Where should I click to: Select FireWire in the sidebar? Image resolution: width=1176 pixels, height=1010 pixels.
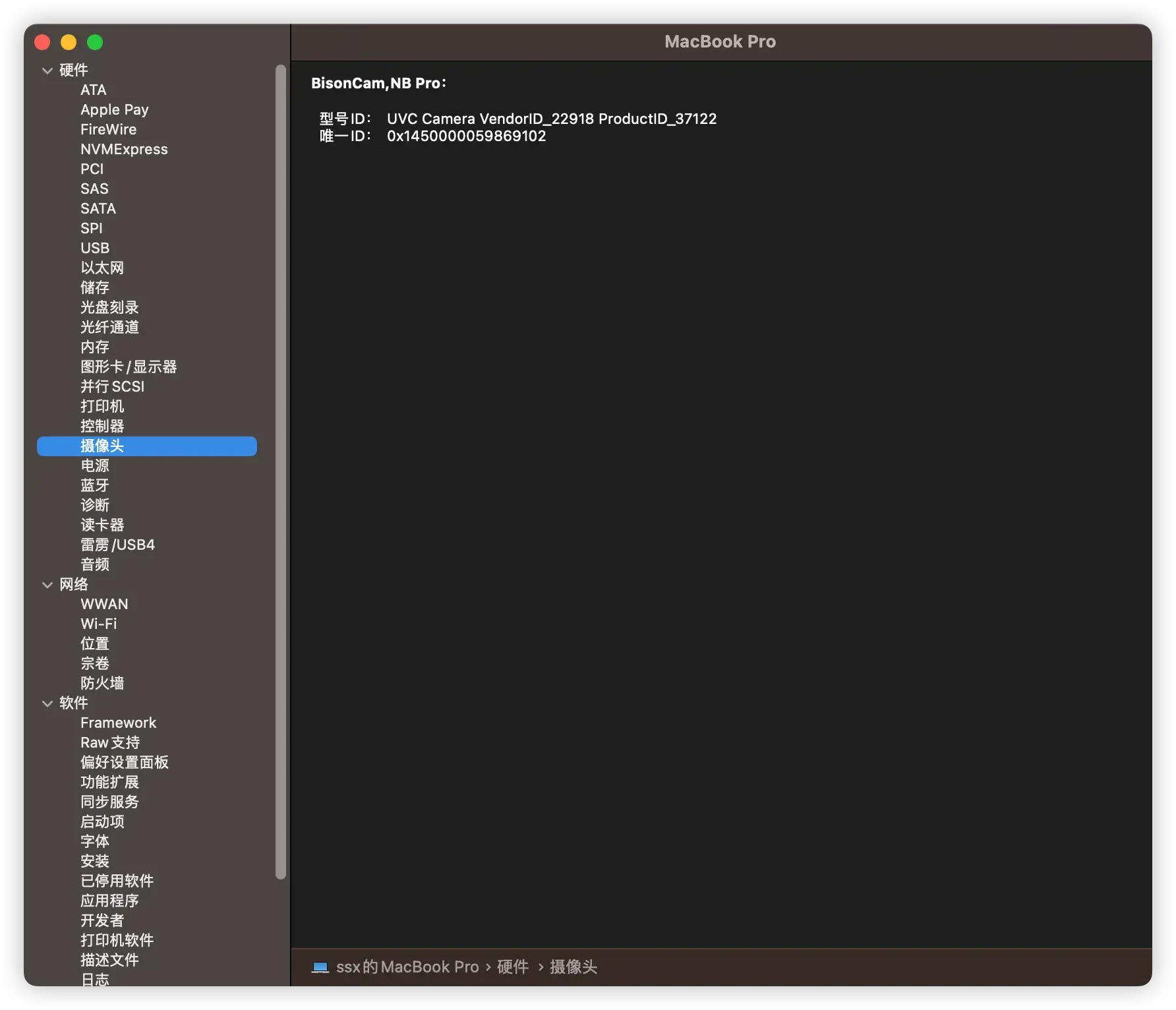(109, 129)
